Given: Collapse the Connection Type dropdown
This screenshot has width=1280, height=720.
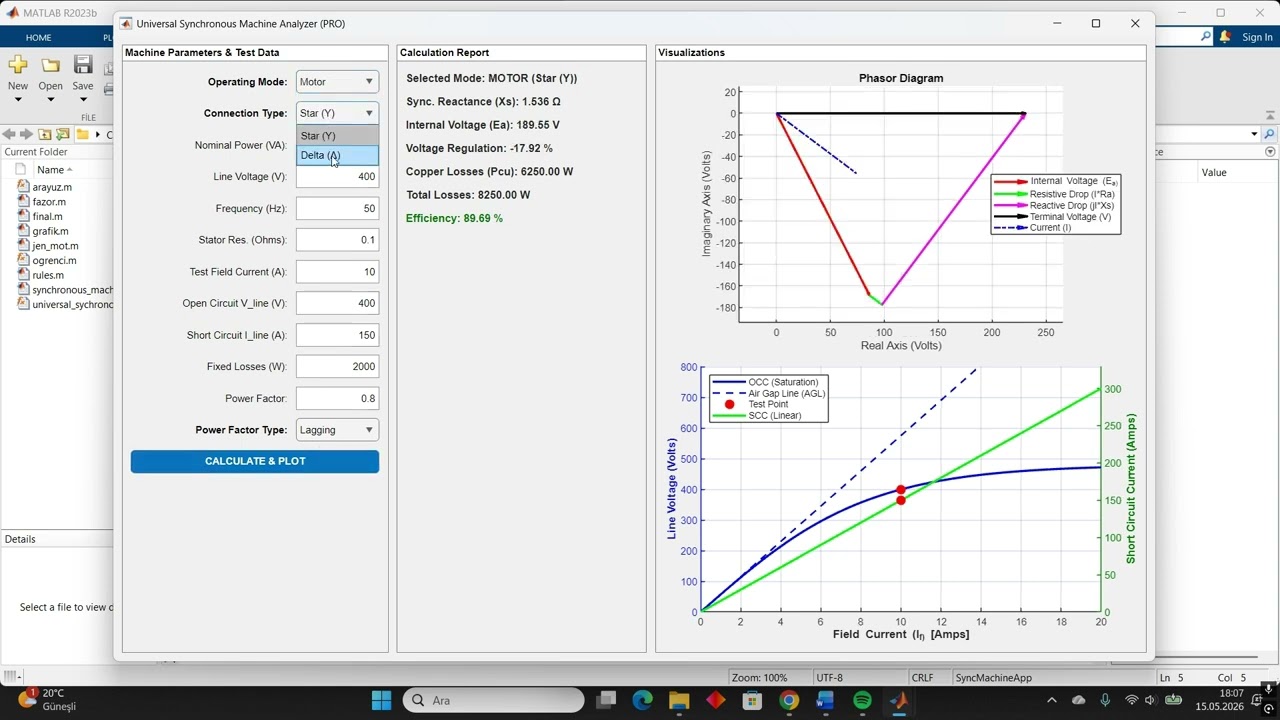Looking at the screenshot, I should coord(369,113).
